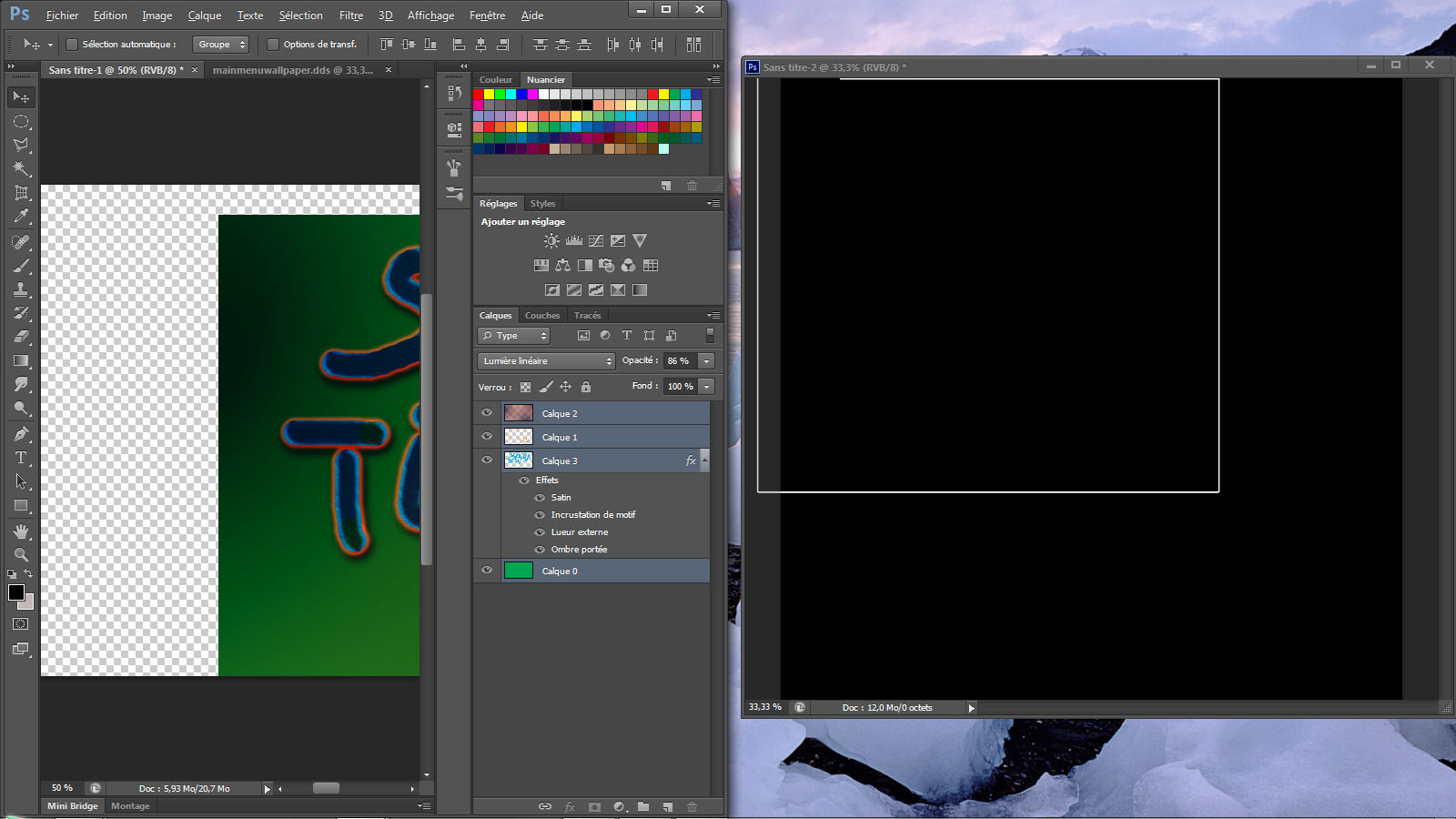Click the foreground color swatch
The image size is (1456, 819).
pyautogui.click(x=15, y=592)
